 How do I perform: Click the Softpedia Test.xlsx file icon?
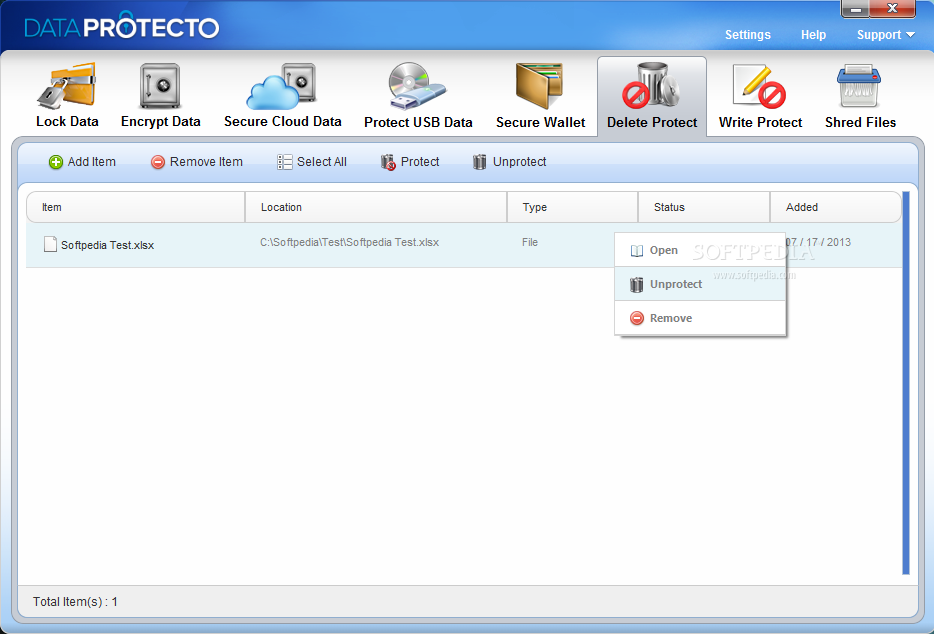point(51,244)
